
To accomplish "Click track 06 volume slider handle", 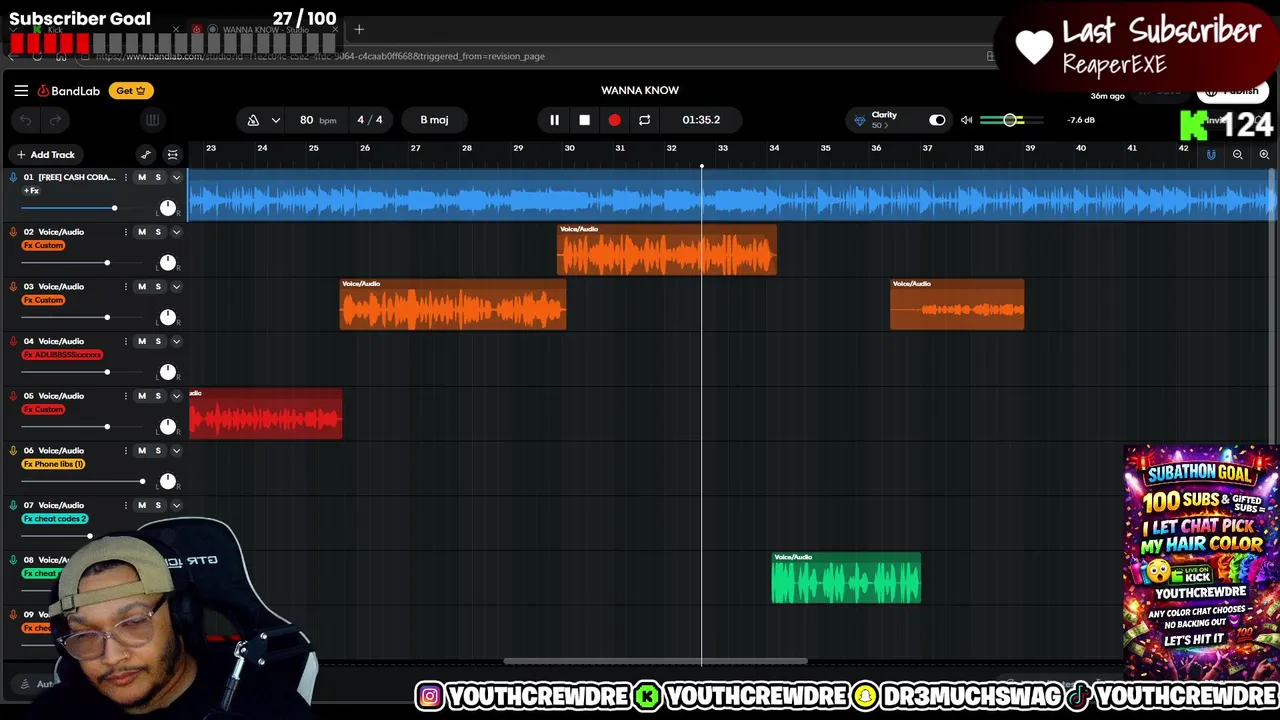I will click(x=142, y=481).
